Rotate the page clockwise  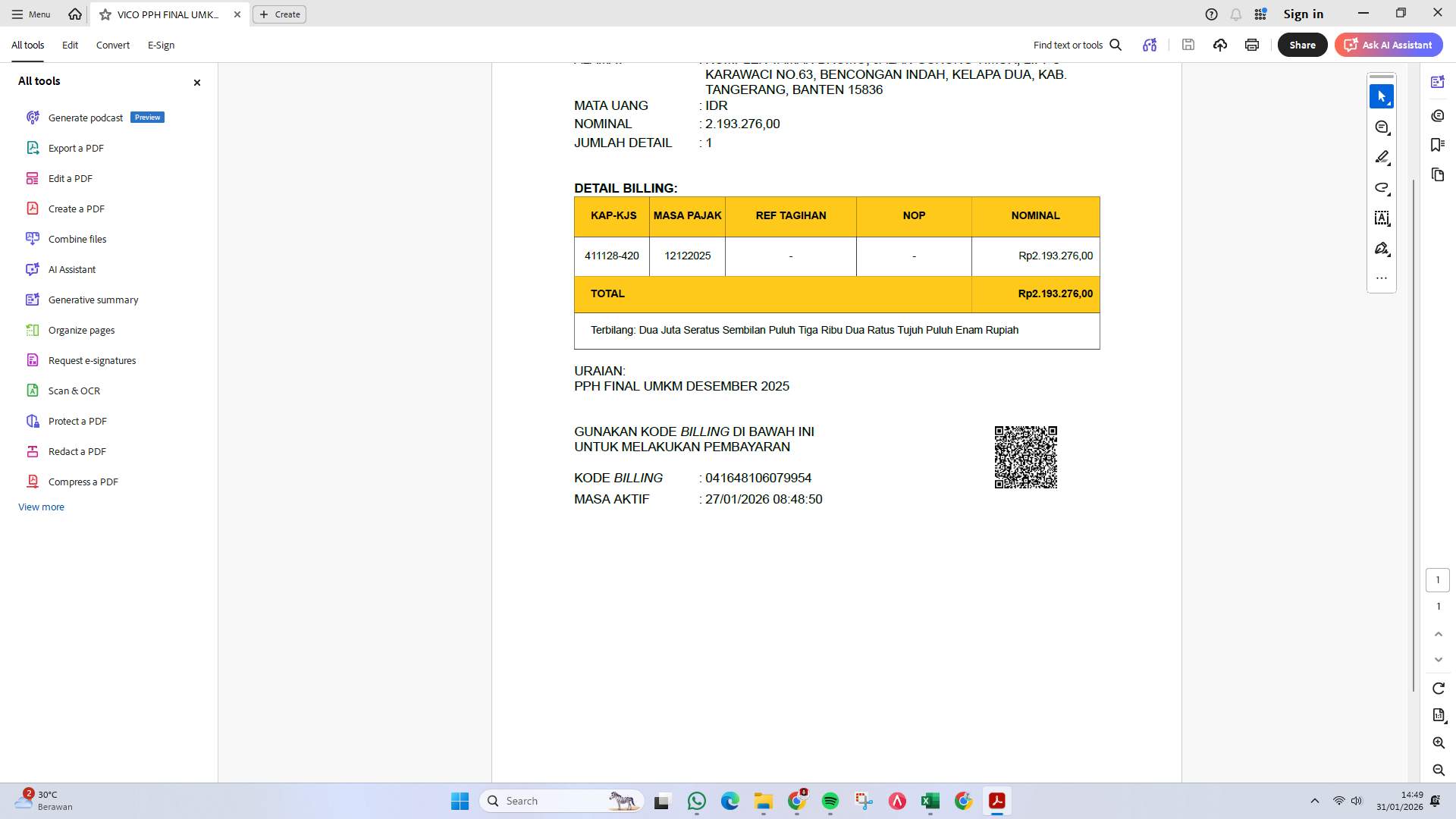1438,688
